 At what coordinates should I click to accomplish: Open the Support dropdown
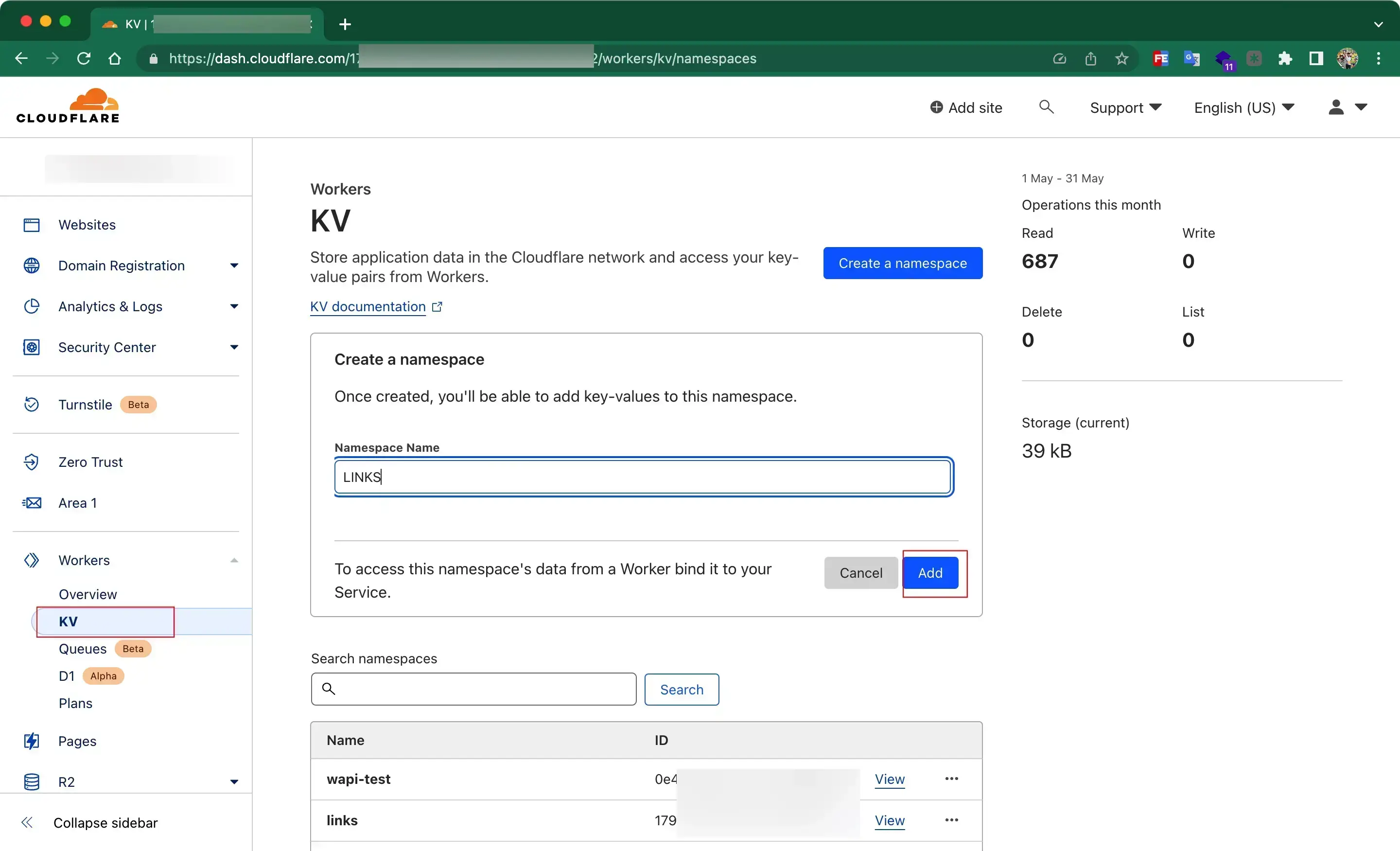click(1125, 107)
